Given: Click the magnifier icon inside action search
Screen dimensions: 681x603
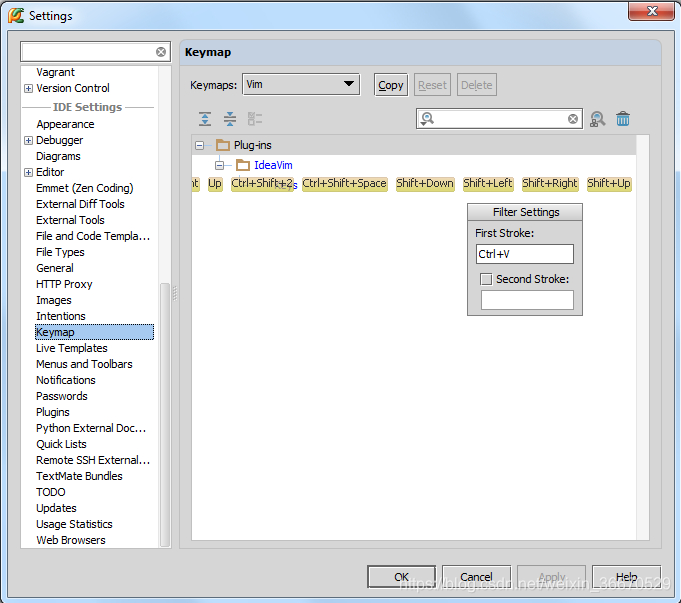Looking at the screenshot, I should [x=427, y=119].
